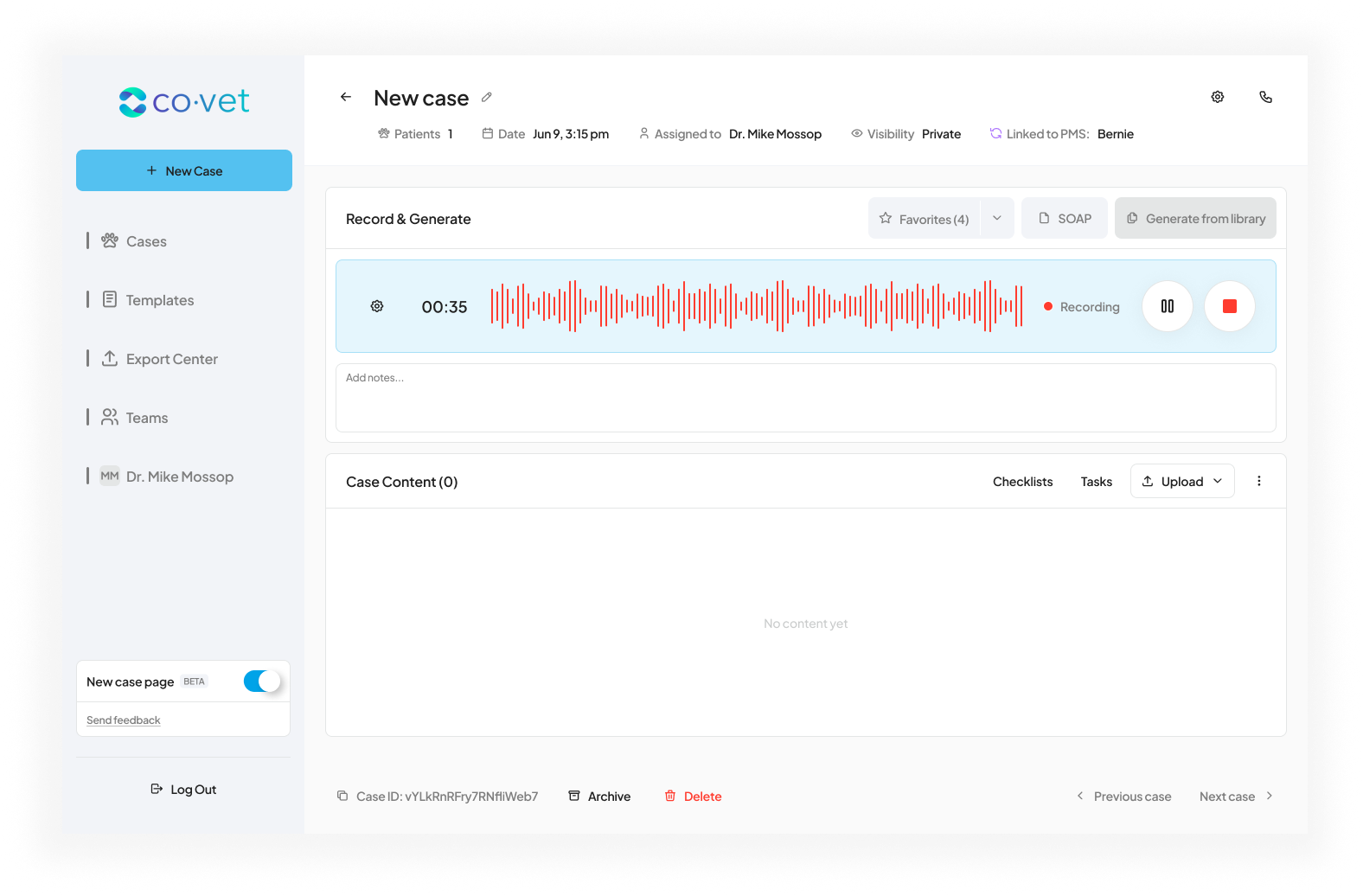Click the Assigned to person icon

point(644,133)
